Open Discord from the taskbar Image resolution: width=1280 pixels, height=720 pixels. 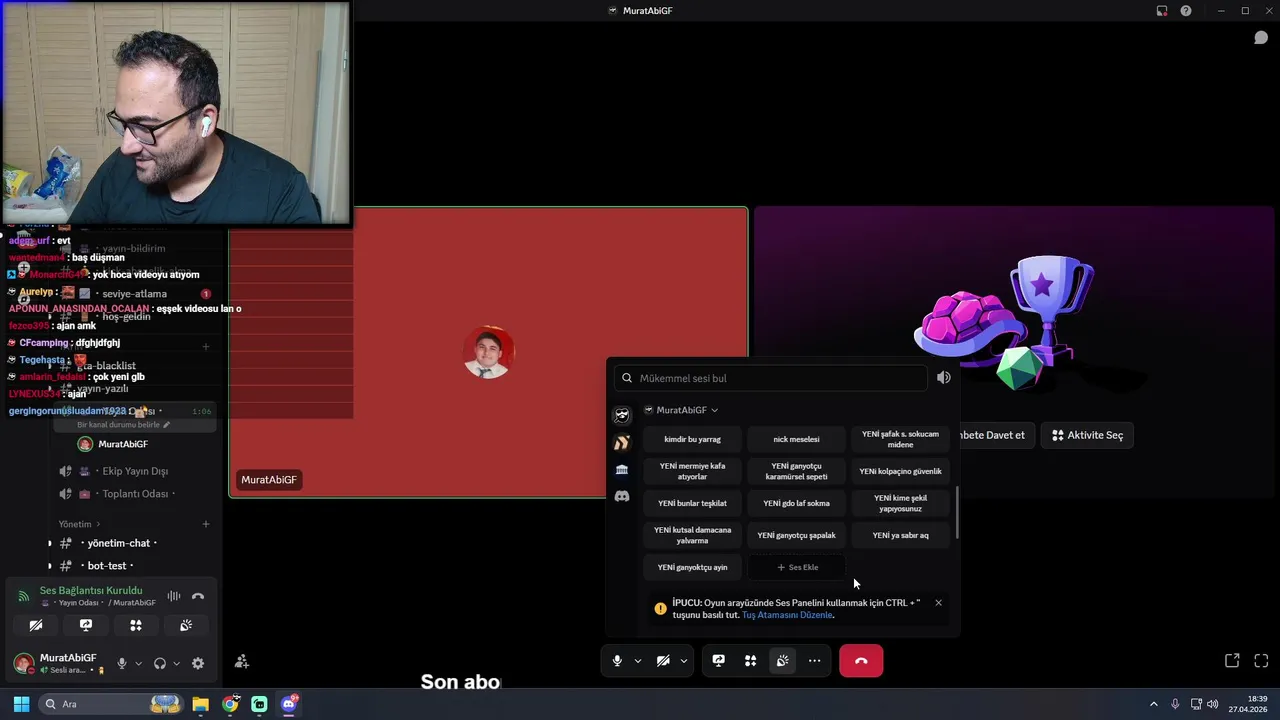289,704
